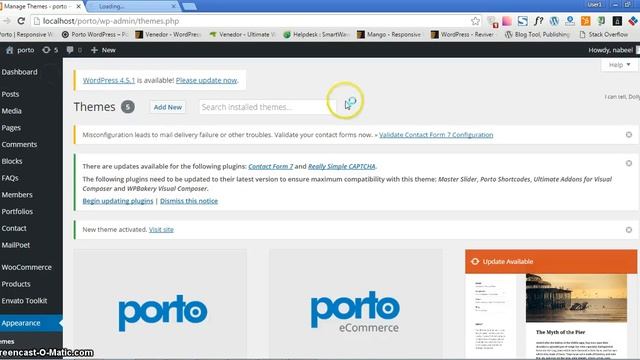Open the blue S browser extension
Screen dimensions: 640x360
pyautogui.click(x=522, y=21)
